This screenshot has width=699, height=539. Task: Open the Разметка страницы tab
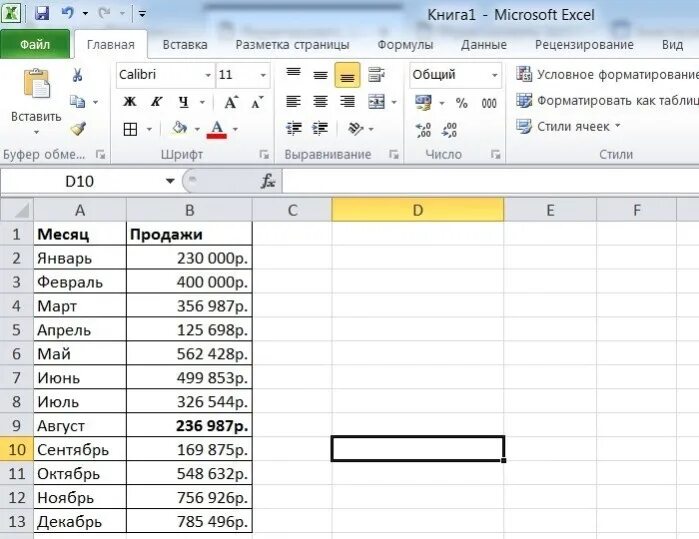(292, 45)
